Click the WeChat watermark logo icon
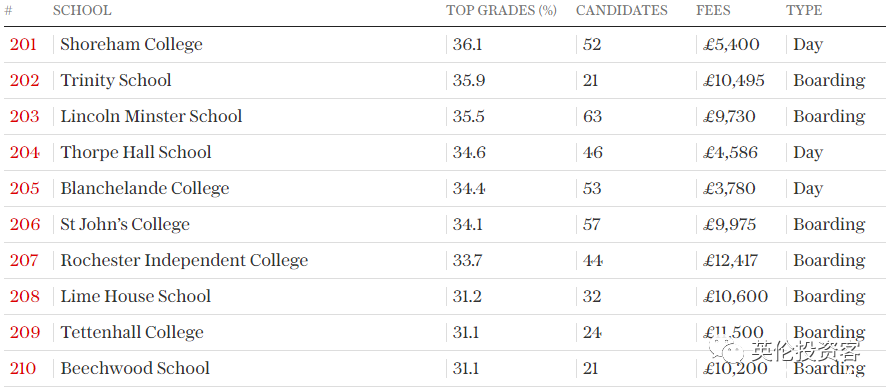This screenshot has width=889, height=390. pos(726,350)
